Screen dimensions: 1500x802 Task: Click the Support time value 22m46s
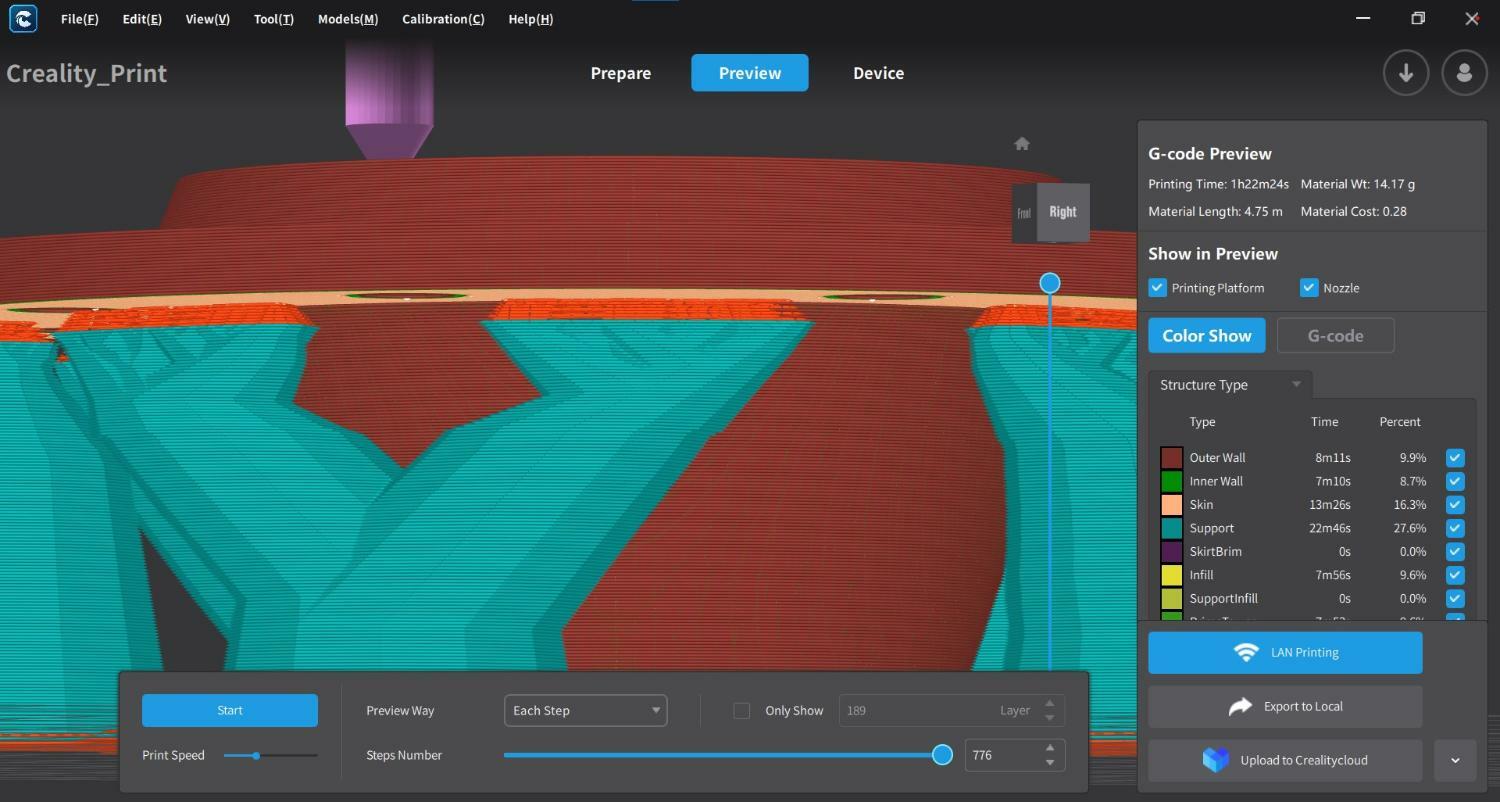pyautogui.click(x=1330, y=529)
